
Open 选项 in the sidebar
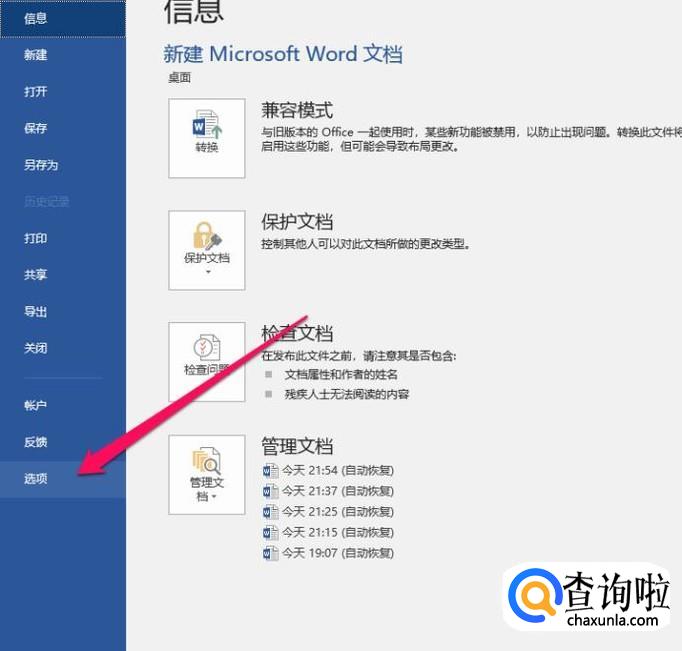click(x=63, y=479)
